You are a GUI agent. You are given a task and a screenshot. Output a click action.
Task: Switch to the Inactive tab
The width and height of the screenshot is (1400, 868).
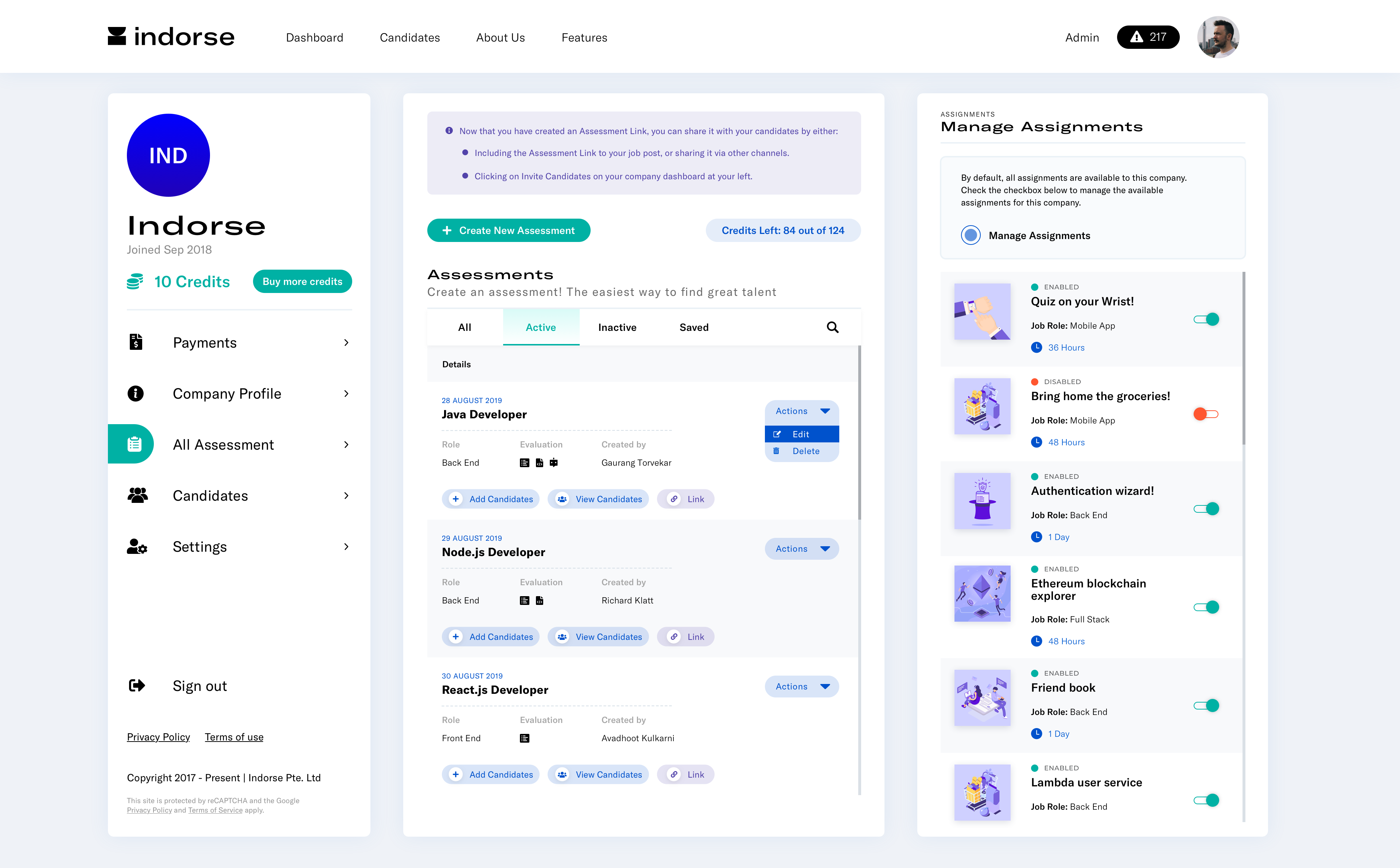(617, 327)
